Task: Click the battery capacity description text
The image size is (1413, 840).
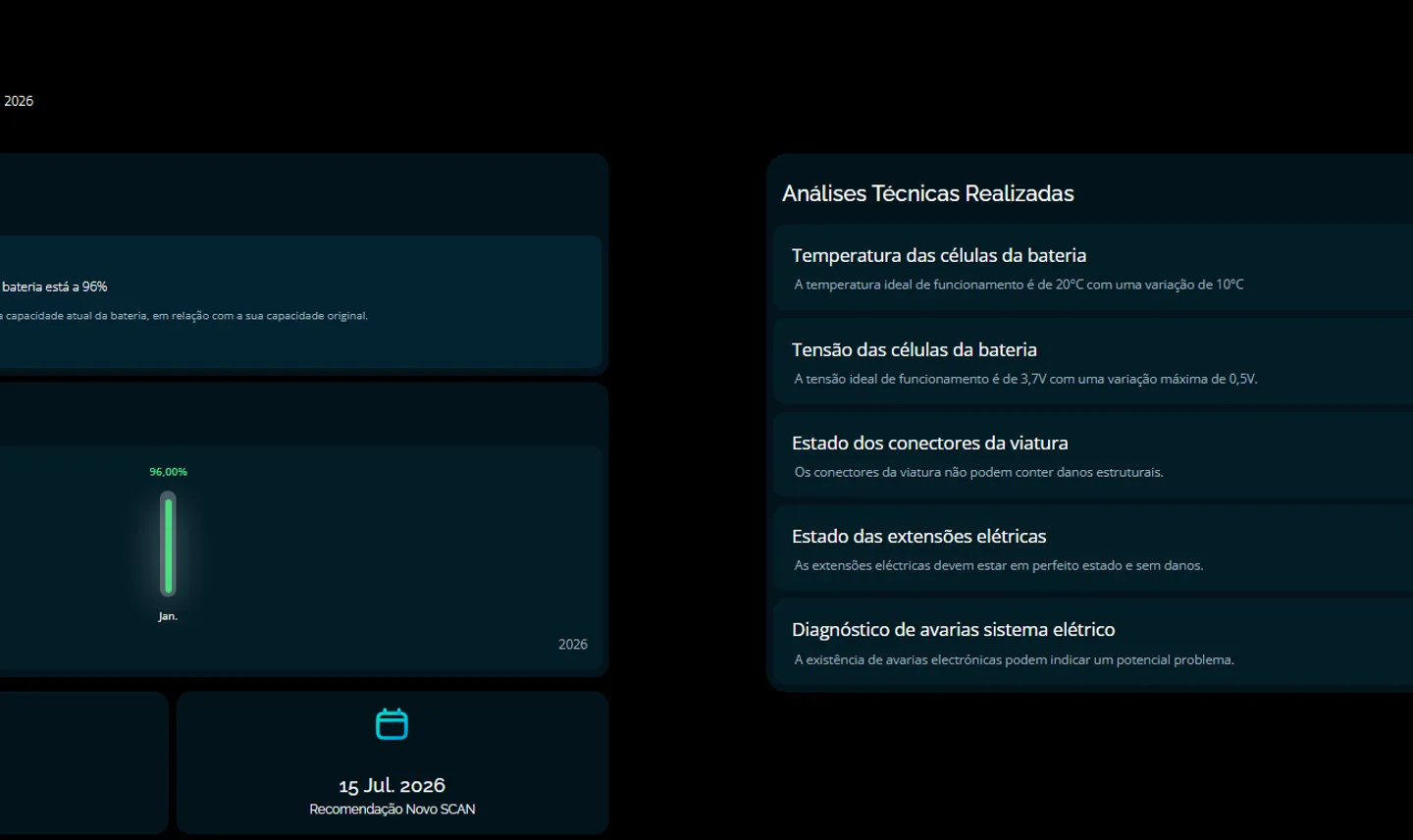Action: click(186, 316)
